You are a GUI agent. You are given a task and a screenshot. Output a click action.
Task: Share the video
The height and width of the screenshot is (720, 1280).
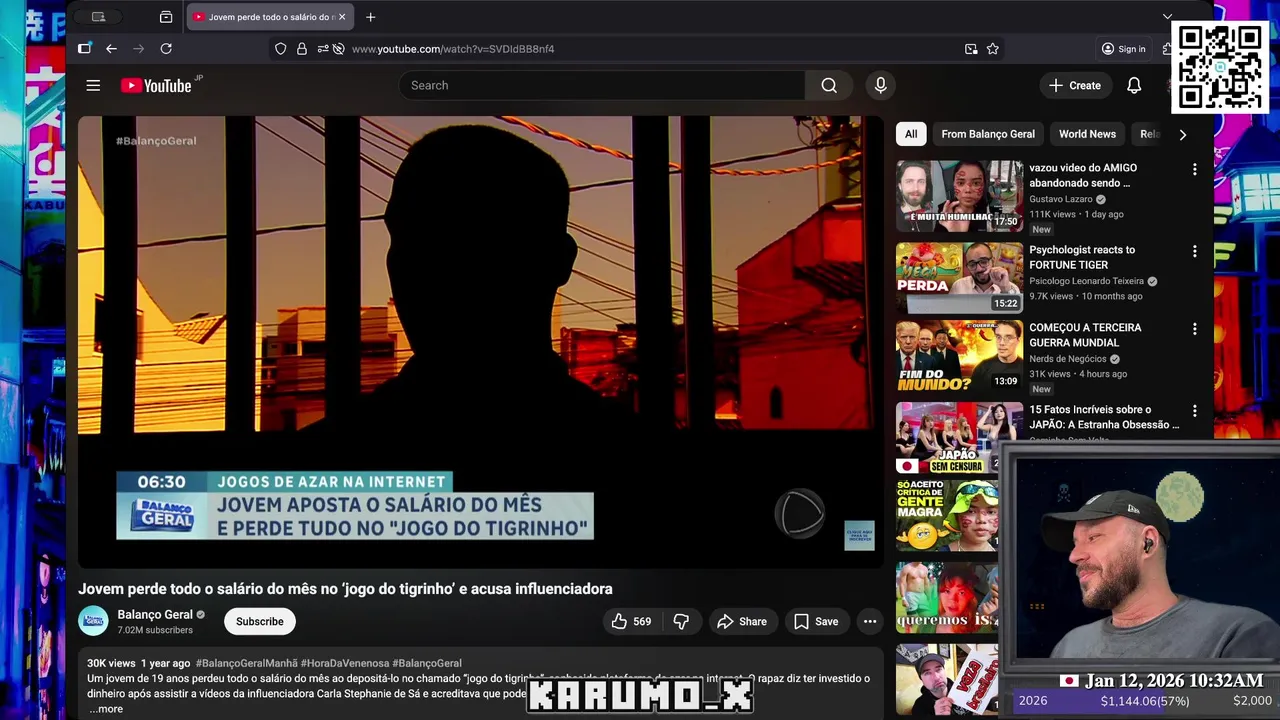742,622
